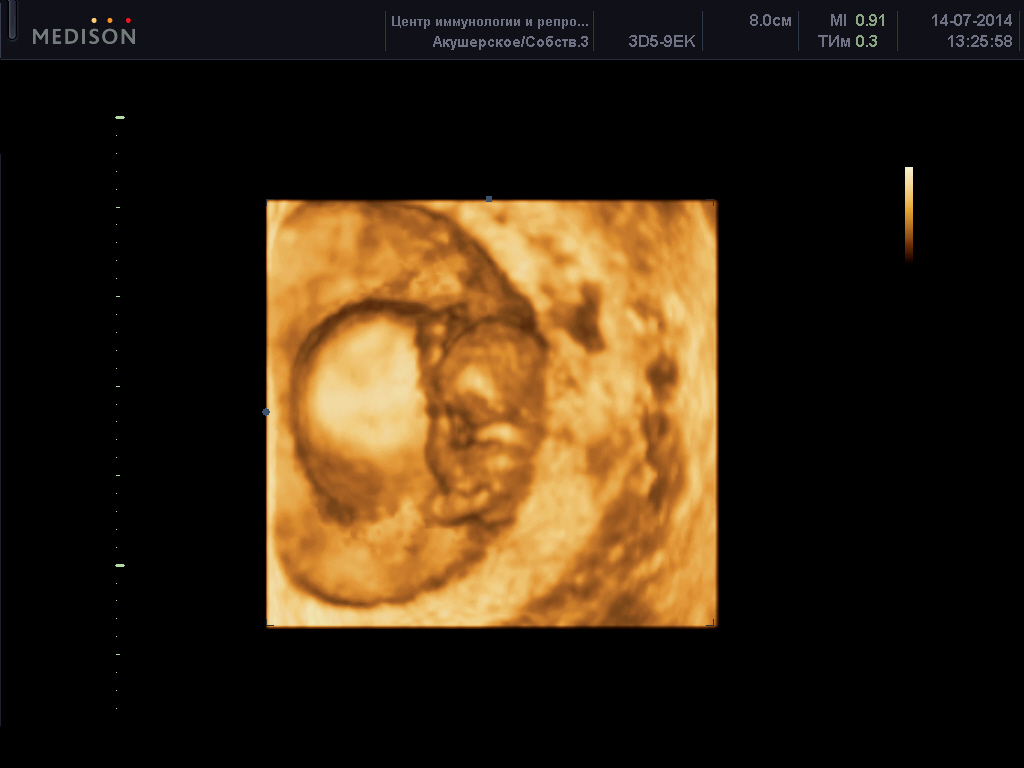Screen dimensions: 1024x768
Task: Click the depth value '8.0см'
Action: (770, 21)
